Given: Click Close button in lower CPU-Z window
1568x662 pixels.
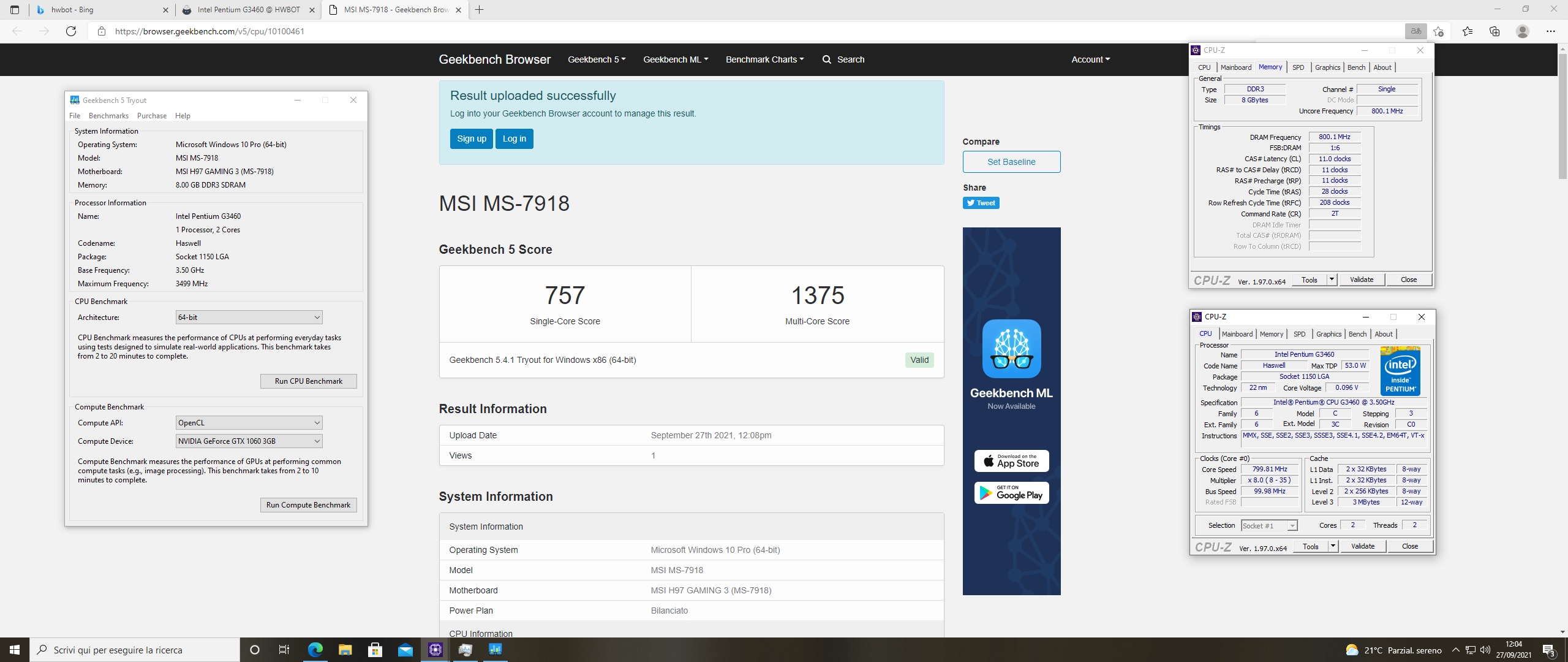Looking at the screenshot, I should (x=1409, y=546).
